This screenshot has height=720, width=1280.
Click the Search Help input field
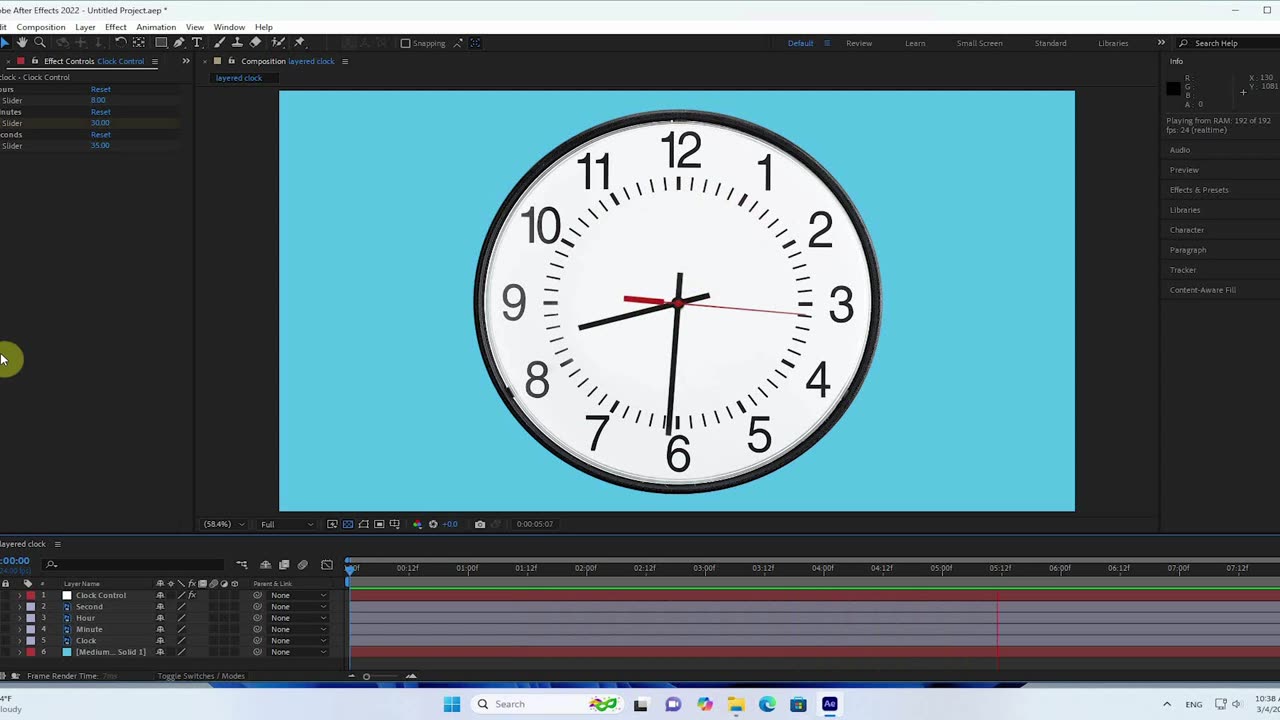[x=1226, y=43]
